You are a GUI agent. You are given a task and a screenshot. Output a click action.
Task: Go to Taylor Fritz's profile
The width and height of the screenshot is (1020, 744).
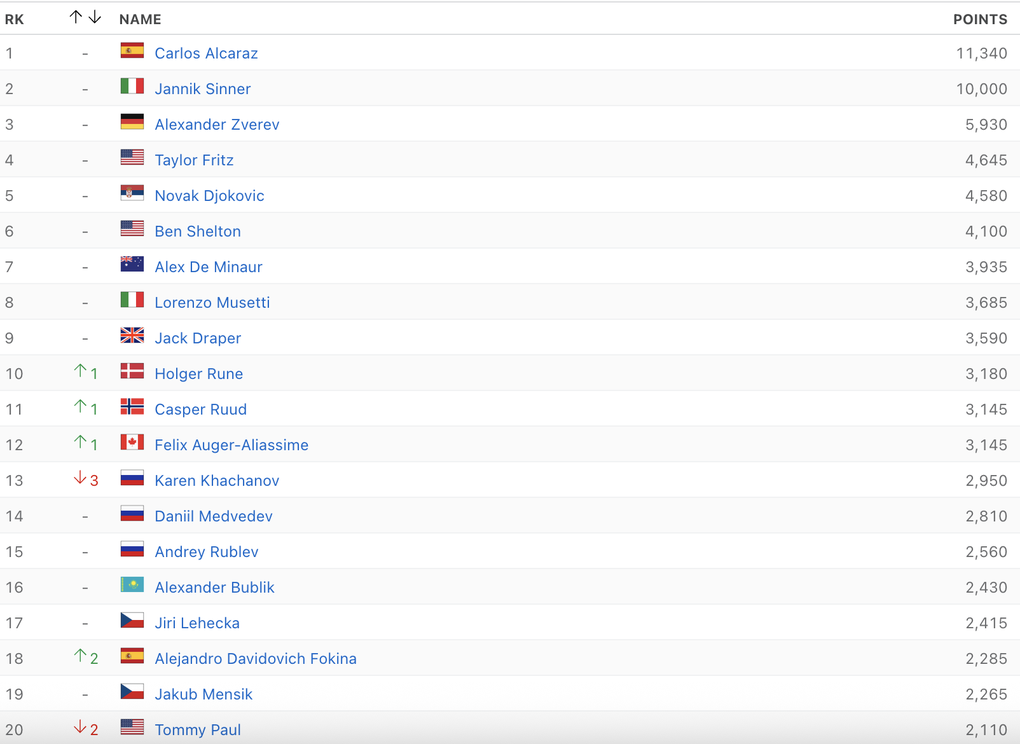[194, 160]
